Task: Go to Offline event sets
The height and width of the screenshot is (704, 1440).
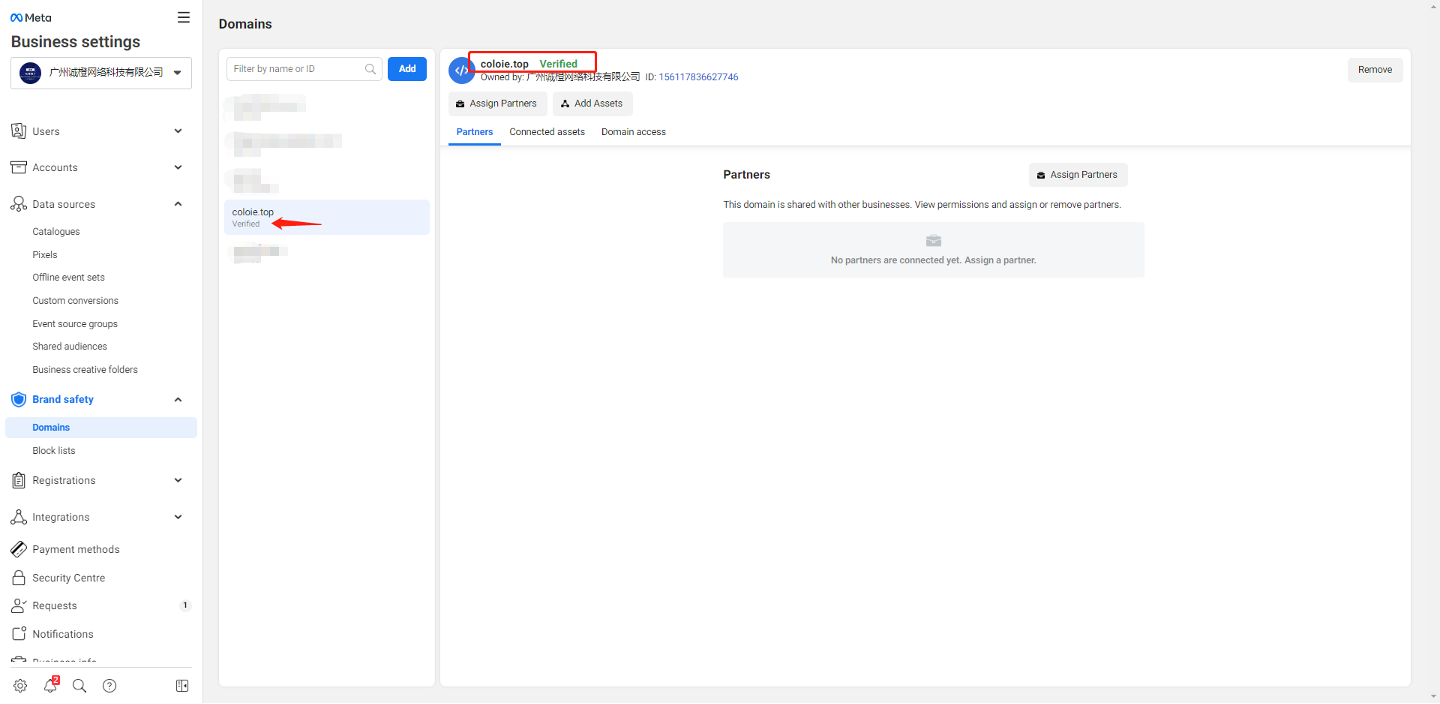Action: tap(68, 278)
